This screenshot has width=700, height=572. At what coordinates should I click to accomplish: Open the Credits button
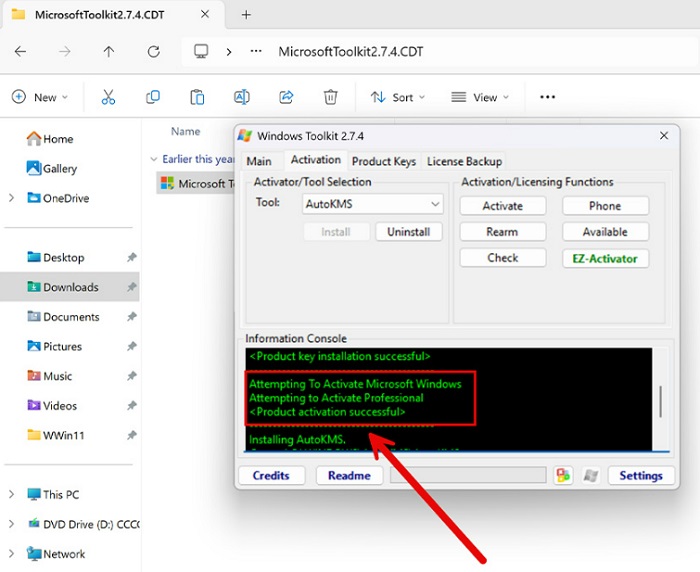(x=271, y=476)
